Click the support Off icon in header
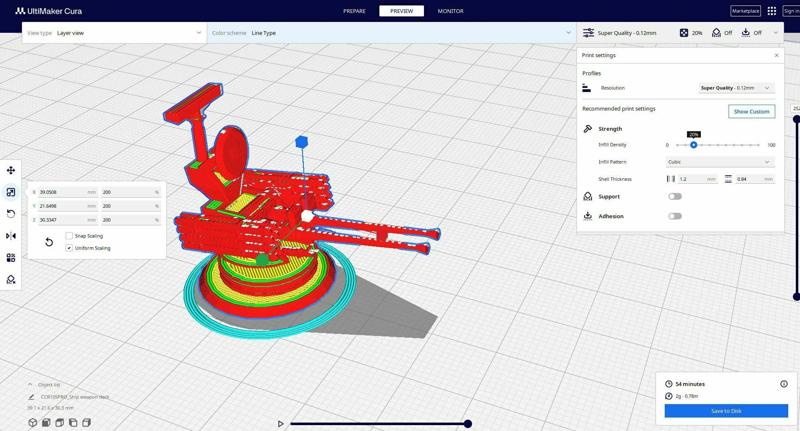 [716, 33]
